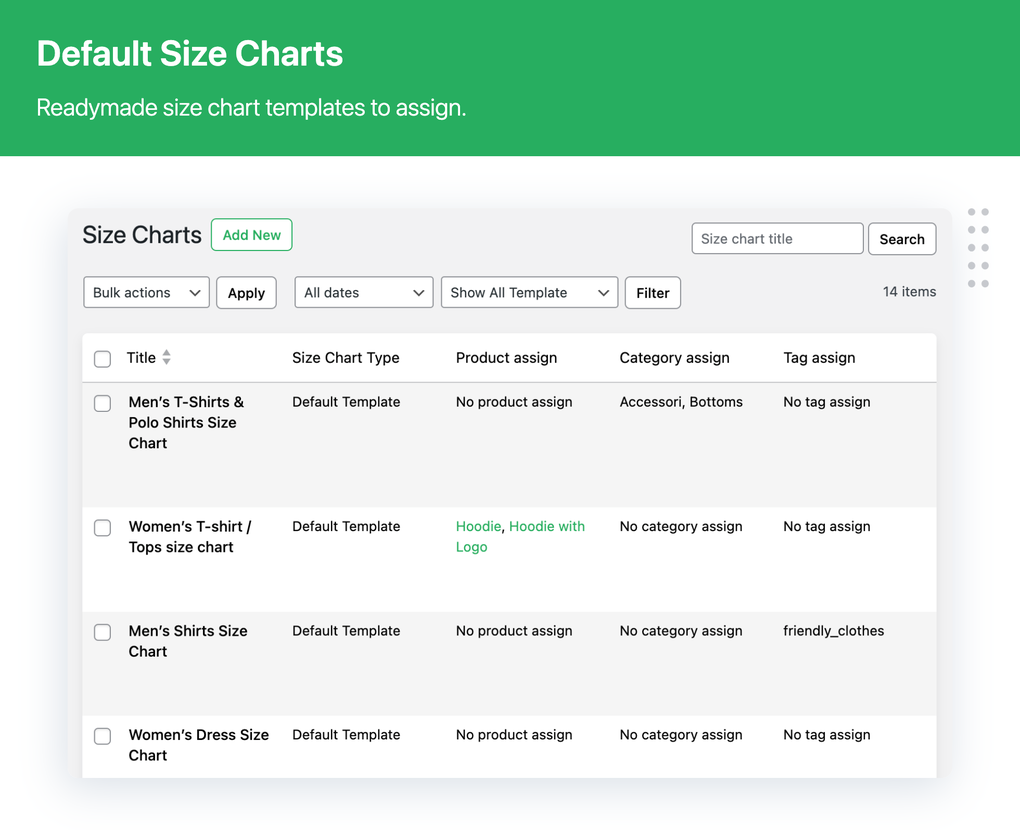
Task: Select the Women's Dress Size Chart title
Action: (x=198, y=745)
